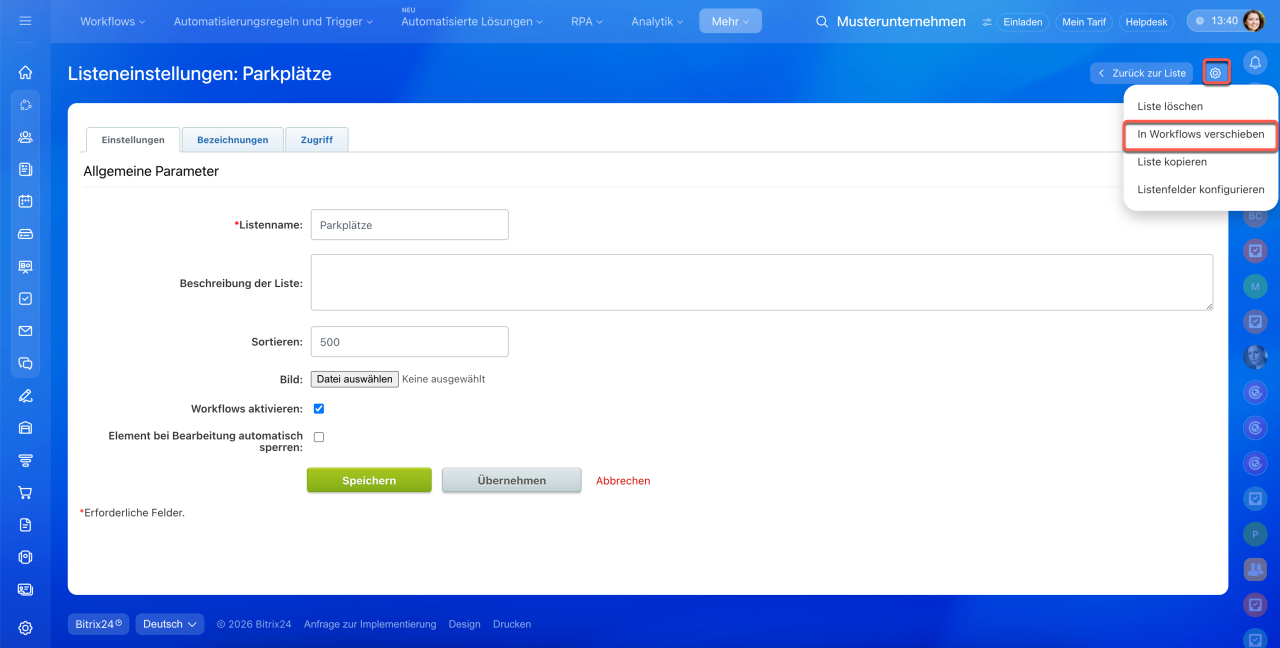Open the chat bubbles icon in sidebar
Viewport: 1280px width, 648px height.
[25, 363]
